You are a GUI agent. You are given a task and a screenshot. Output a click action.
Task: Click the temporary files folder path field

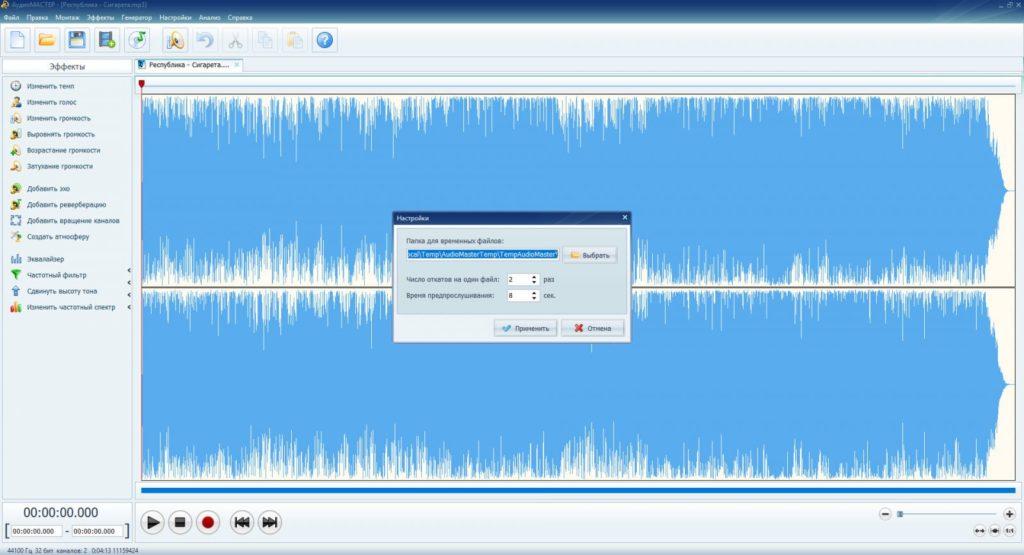tap(483, 254)
